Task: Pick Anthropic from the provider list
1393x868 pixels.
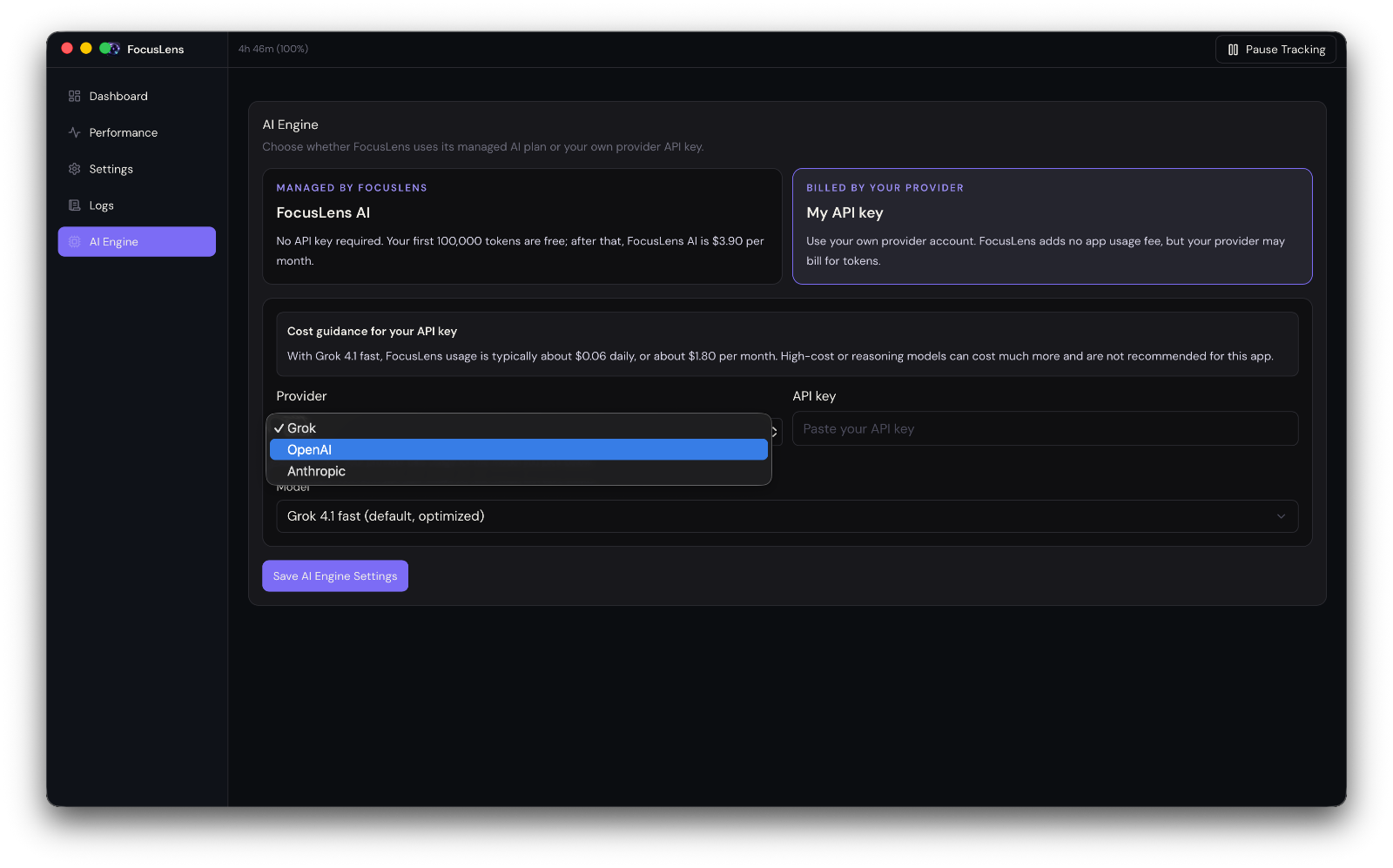Action: coord(519,471)
